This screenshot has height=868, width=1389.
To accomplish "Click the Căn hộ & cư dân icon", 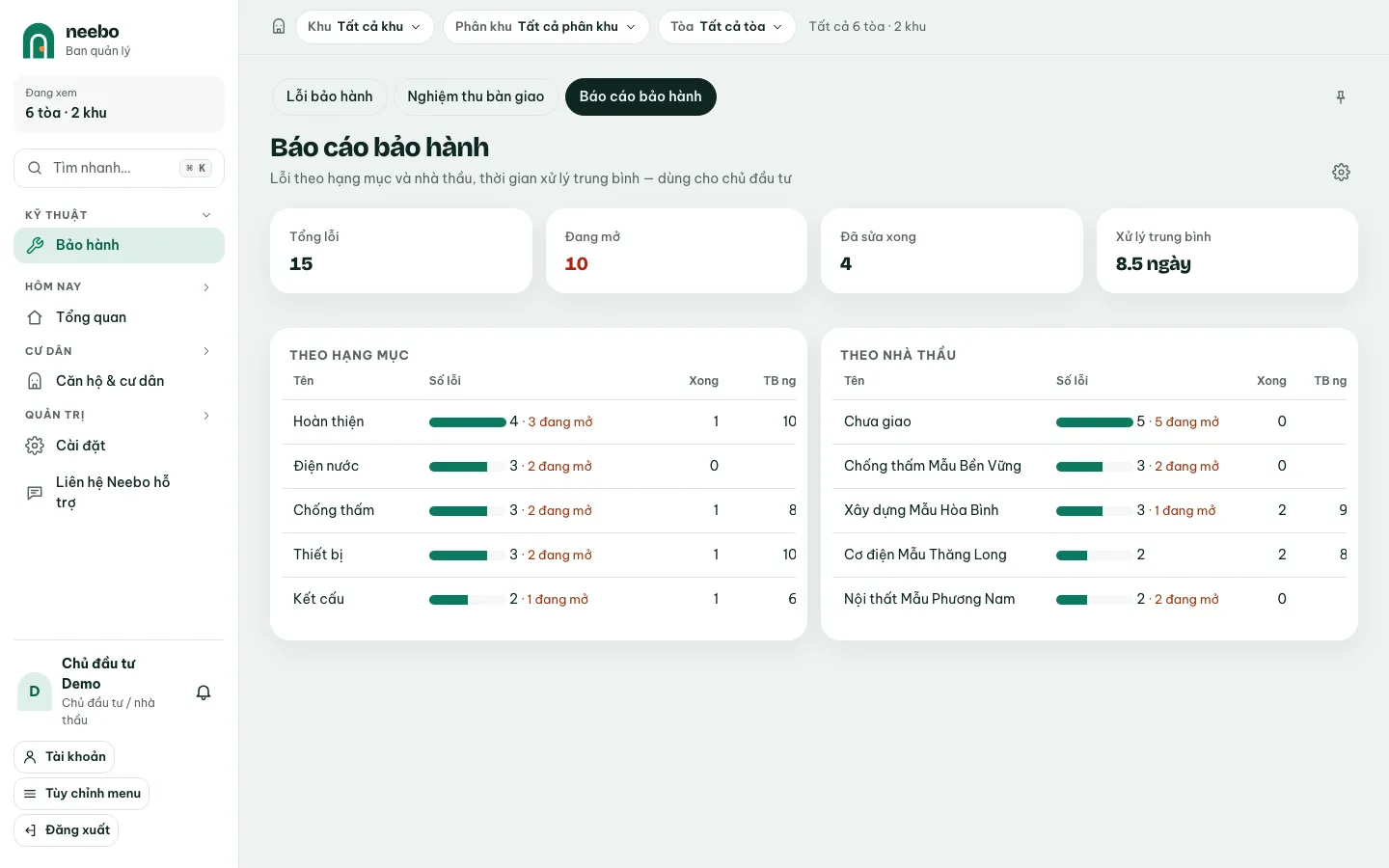I will click(35, 381).
